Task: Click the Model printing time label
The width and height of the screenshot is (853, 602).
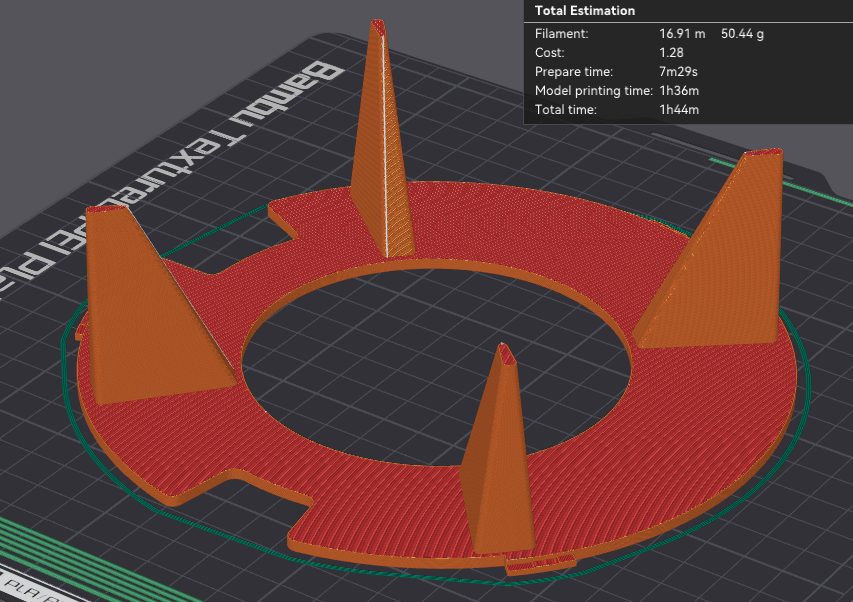Action: tap(593, 90)
